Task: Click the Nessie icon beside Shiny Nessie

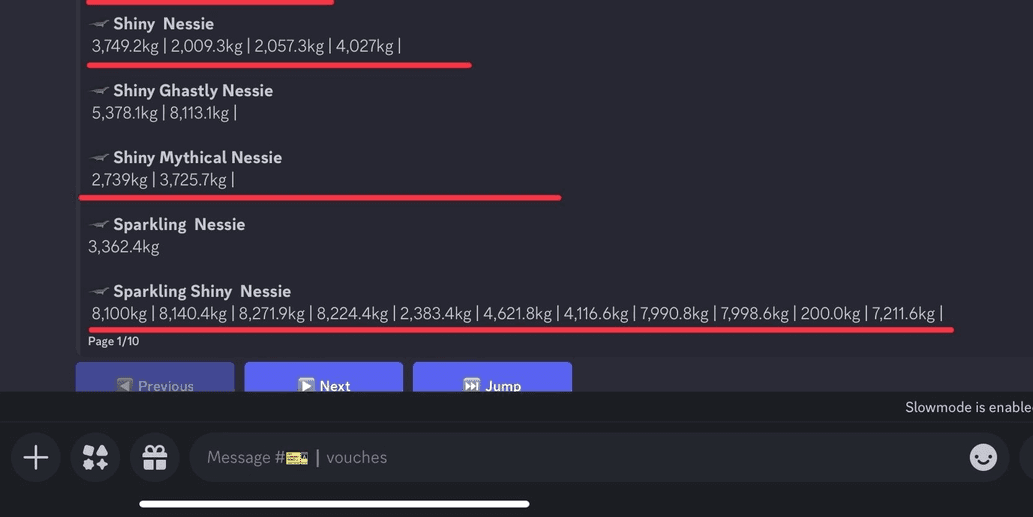Action: [99, 24]
